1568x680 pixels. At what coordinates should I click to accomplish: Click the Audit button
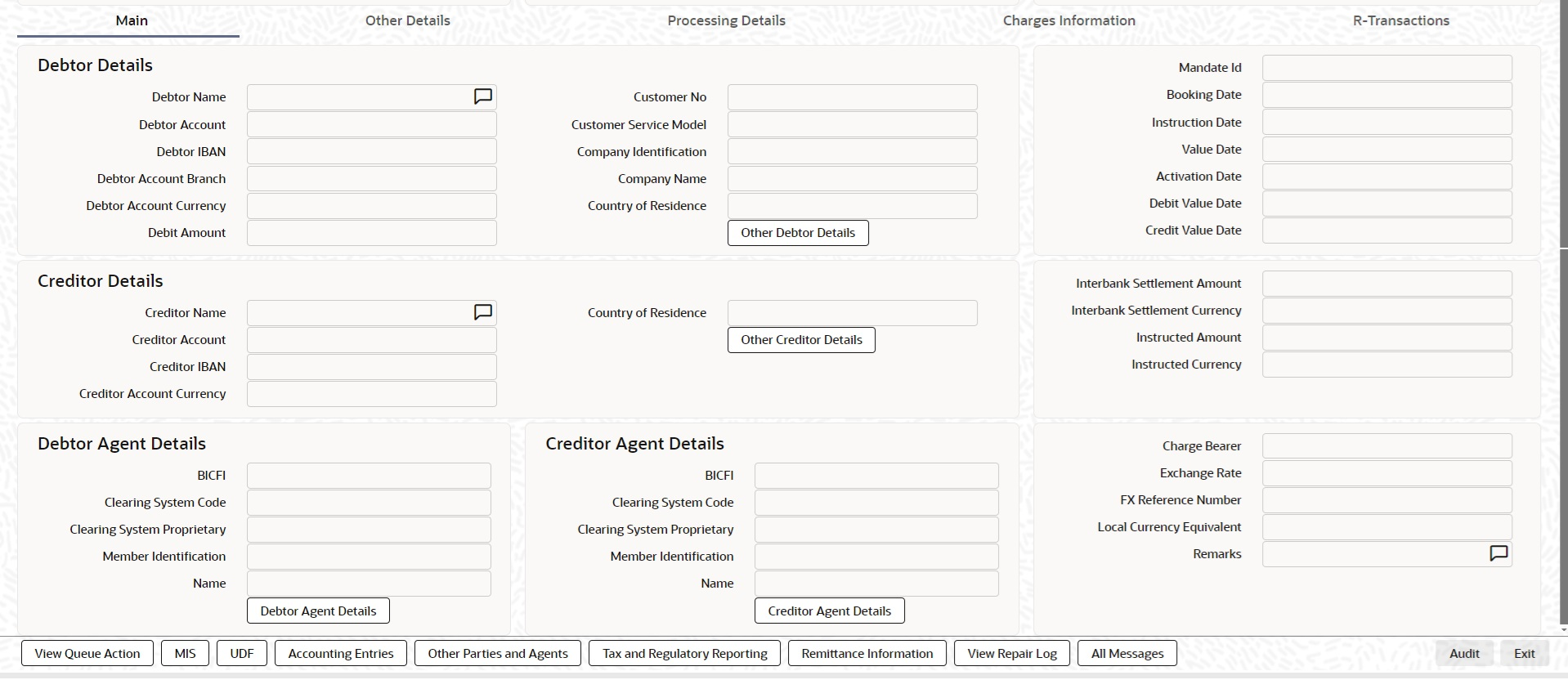tap(1464, 654)
